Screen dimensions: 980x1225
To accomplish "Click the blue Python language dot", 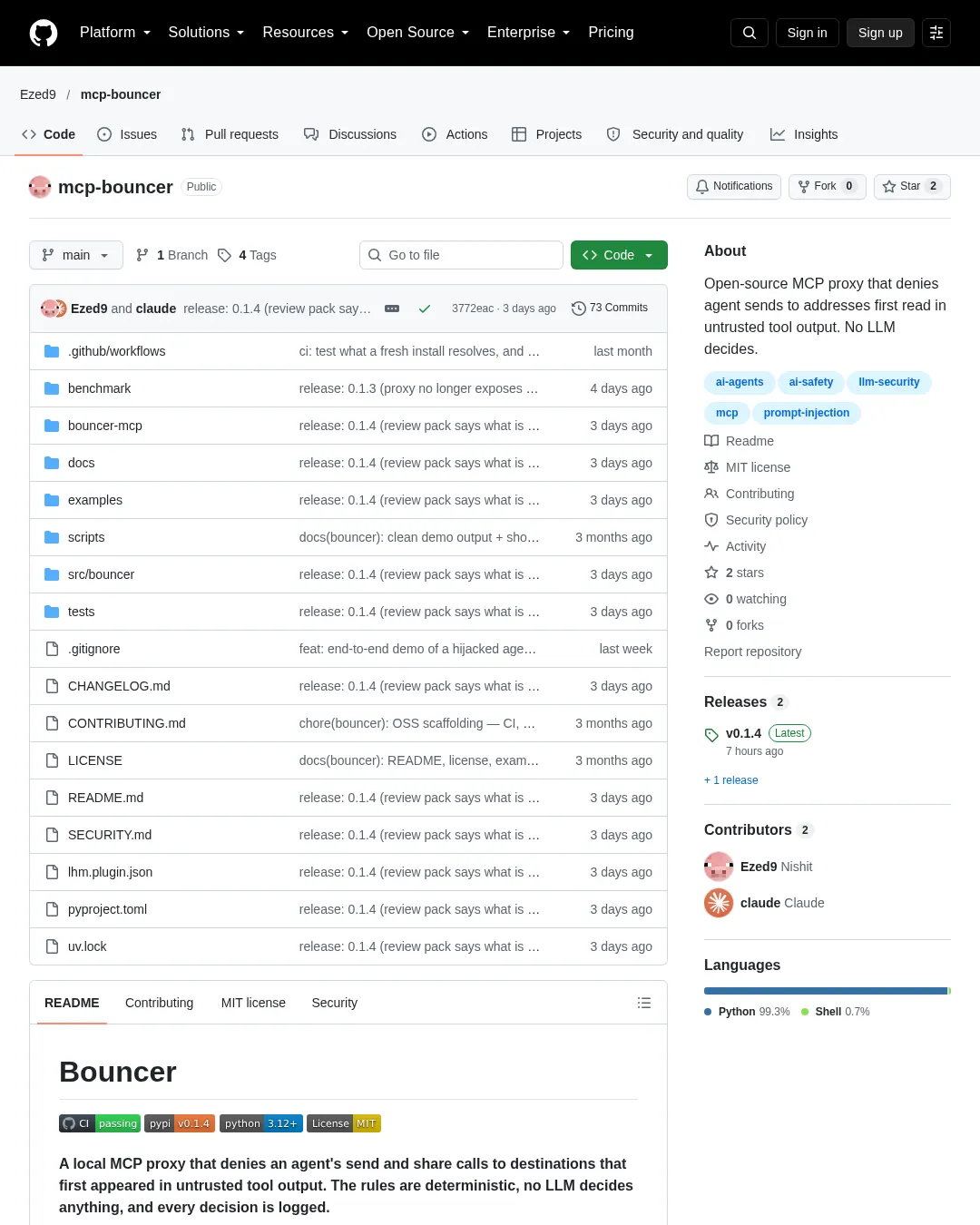I will click(708, 1012).
